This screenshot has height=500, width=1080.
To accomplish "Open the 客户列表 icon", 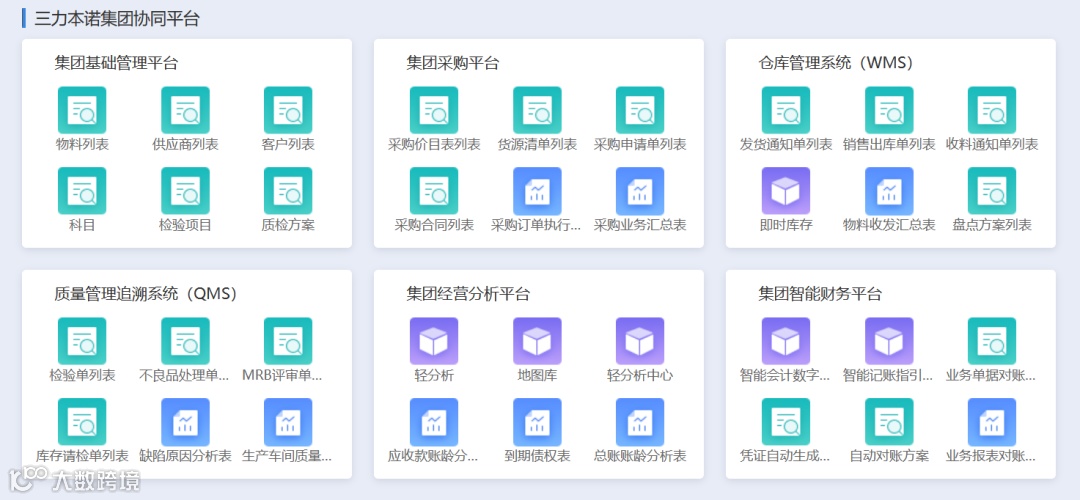I will [288, 110].
